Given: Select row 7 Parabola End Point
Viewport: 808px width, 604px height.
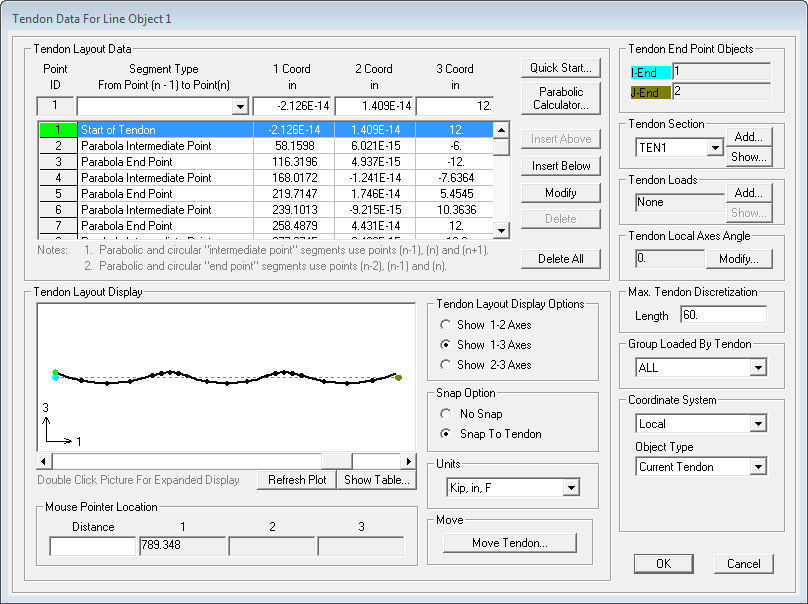Looking at the screenshot, I should click(266, 226).
